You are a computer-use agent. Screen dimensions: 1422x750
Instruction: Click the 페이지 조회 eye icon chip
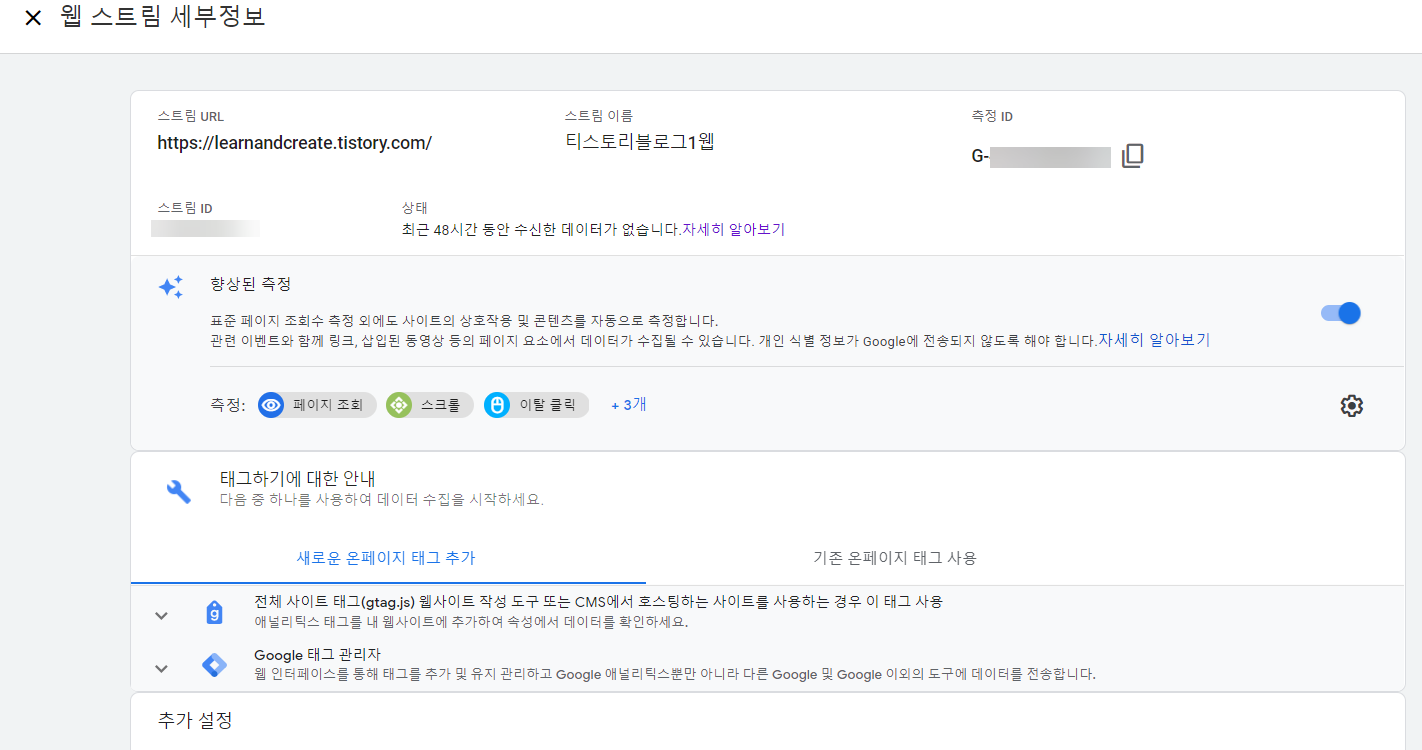[317, 405]
